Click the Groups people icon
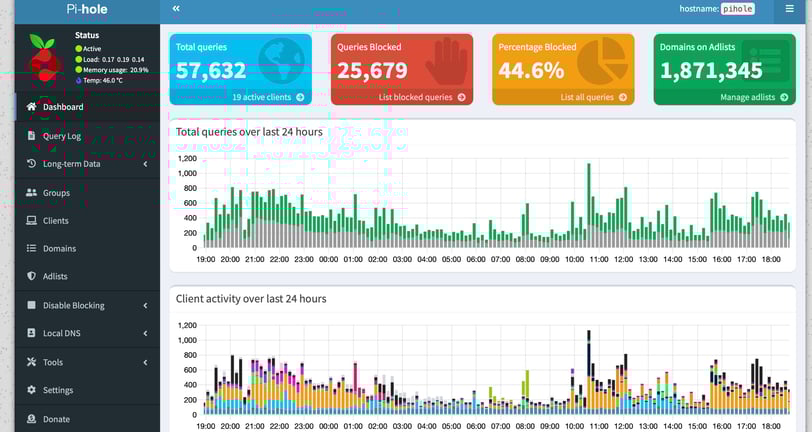 (32, 193)
